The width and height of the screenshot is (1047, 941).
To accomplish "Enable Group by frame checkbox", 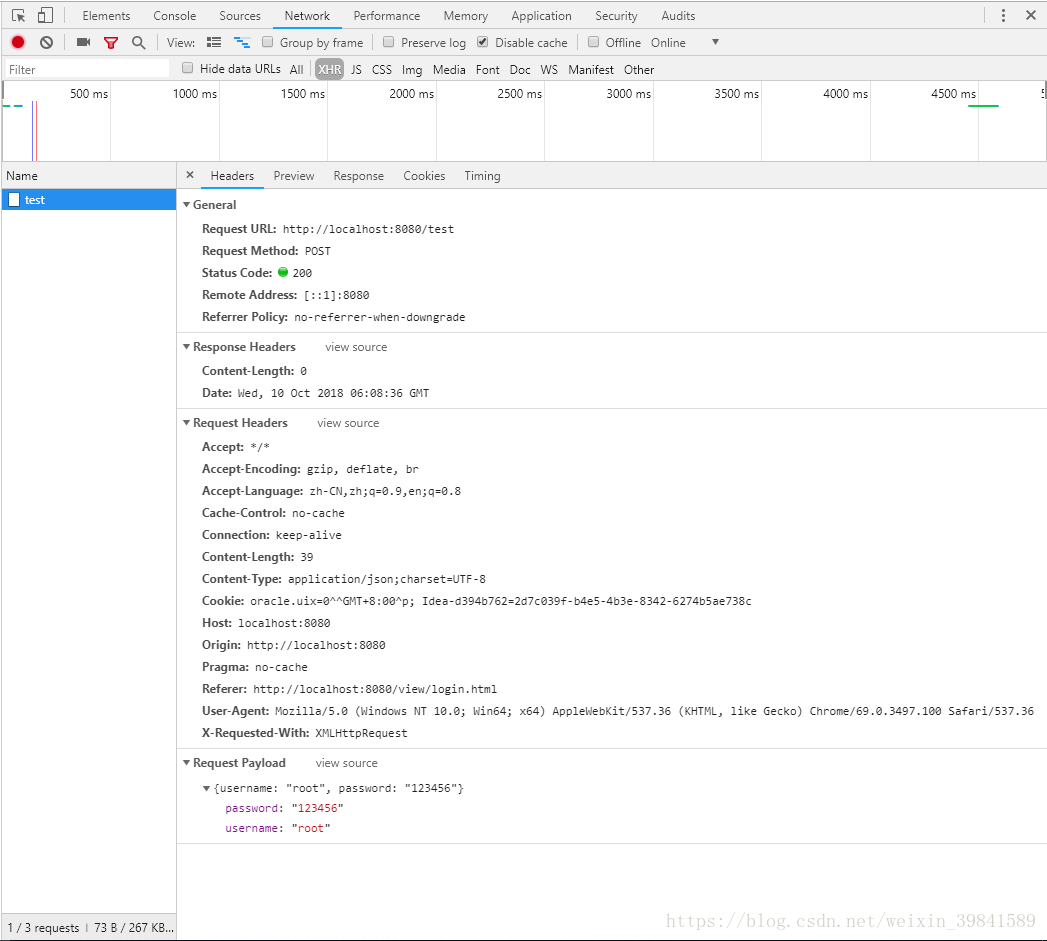I will (268, 42).
